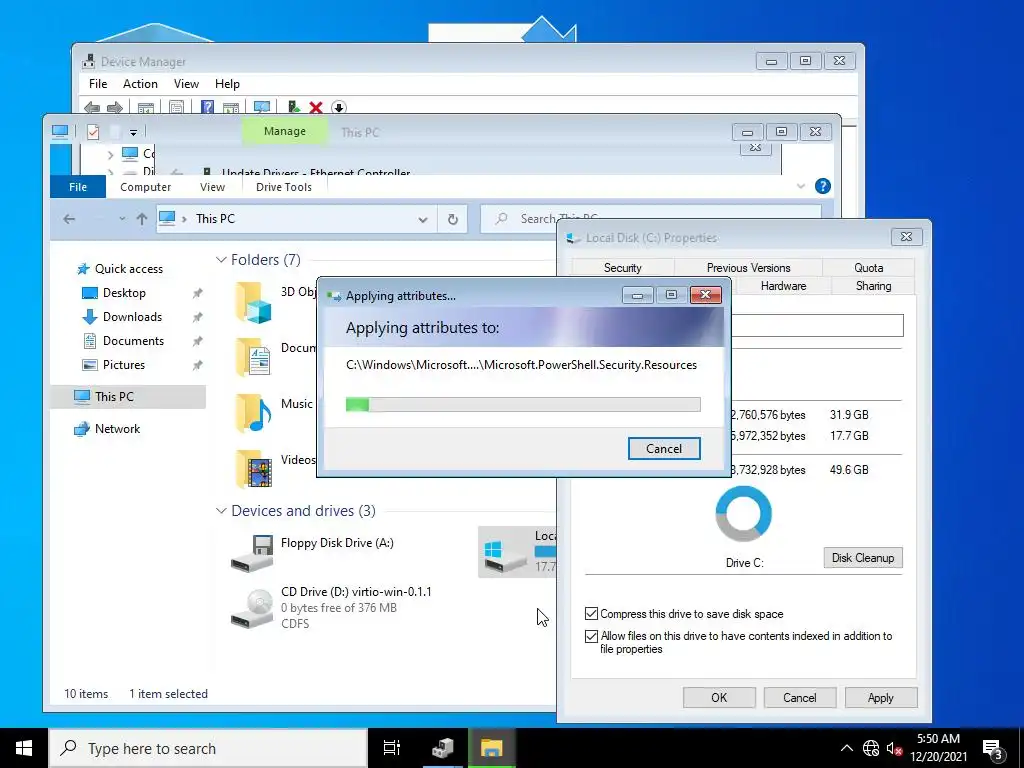Open Task View from the taskbar
Screen dimensions: 1024x768
coord(392,748)
